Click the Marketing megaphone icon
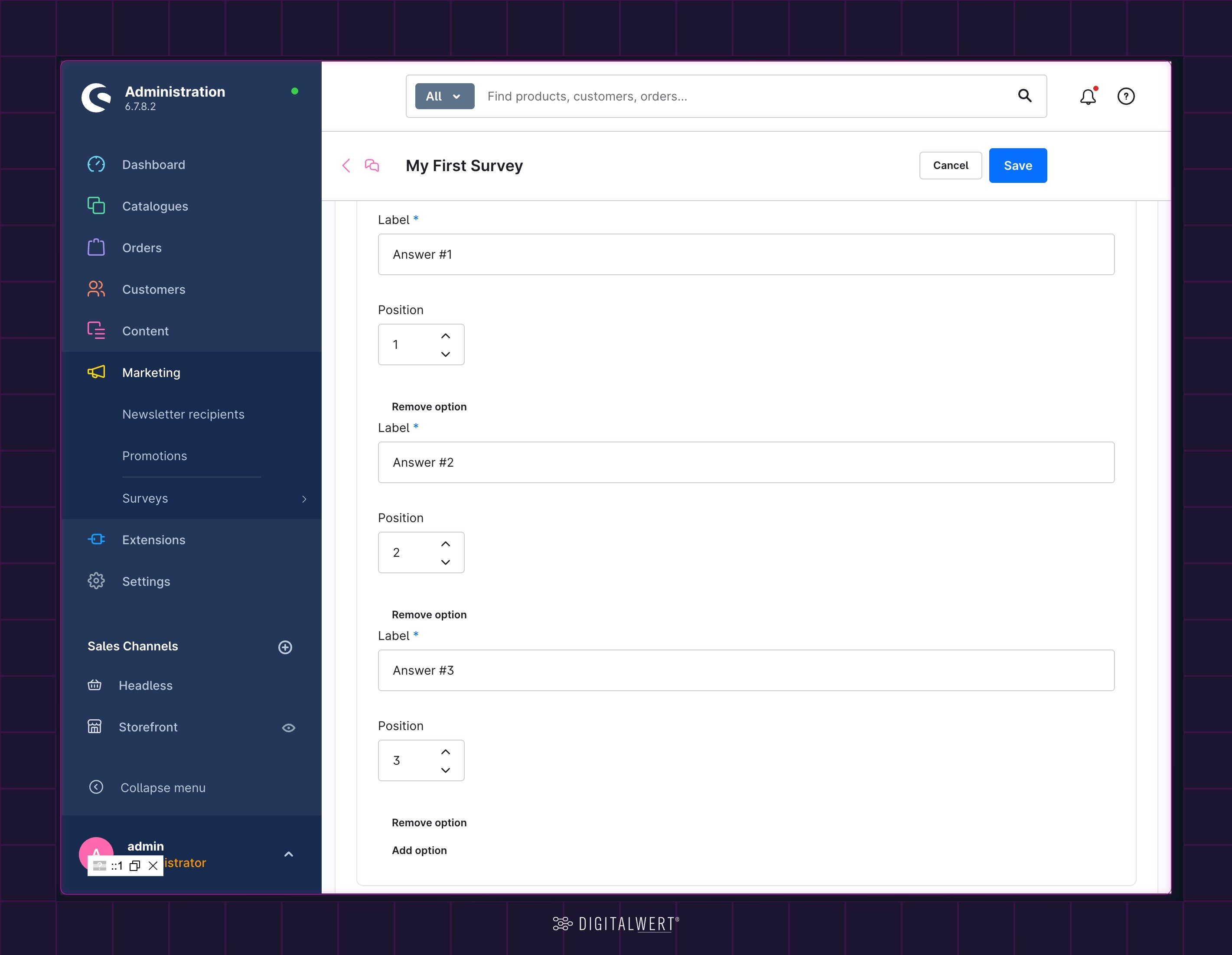This screenshot has width=1232, height=955. click(x=96, y=372)
